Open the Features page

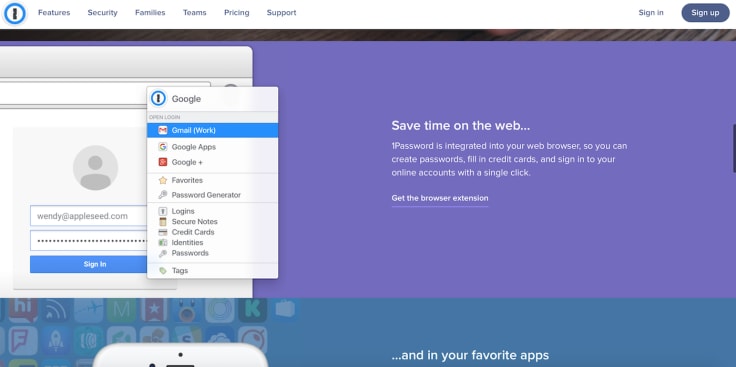(x=54, y=13)
